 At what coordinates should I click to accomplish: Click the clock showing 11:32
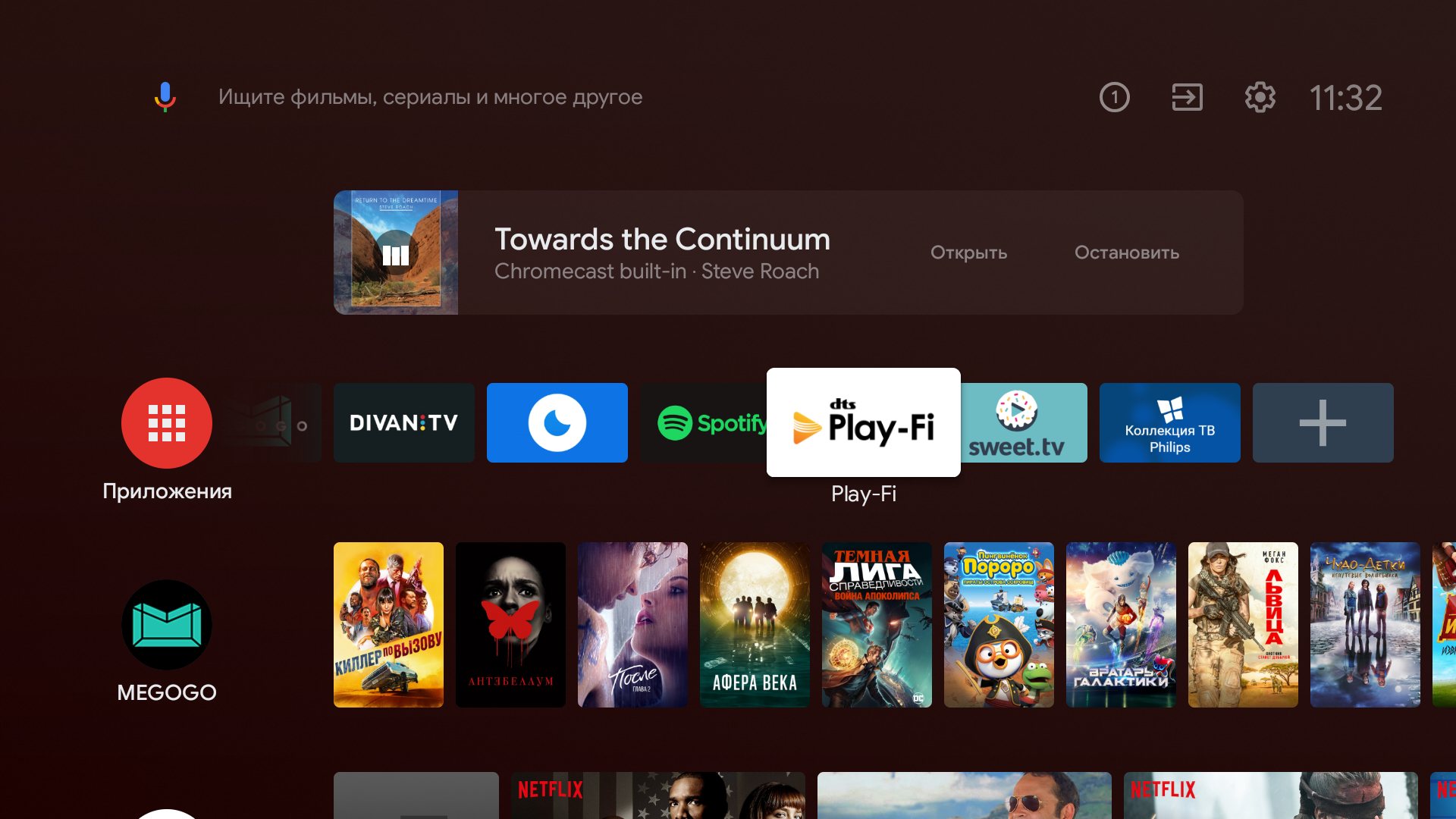[x=1346, y=97]
